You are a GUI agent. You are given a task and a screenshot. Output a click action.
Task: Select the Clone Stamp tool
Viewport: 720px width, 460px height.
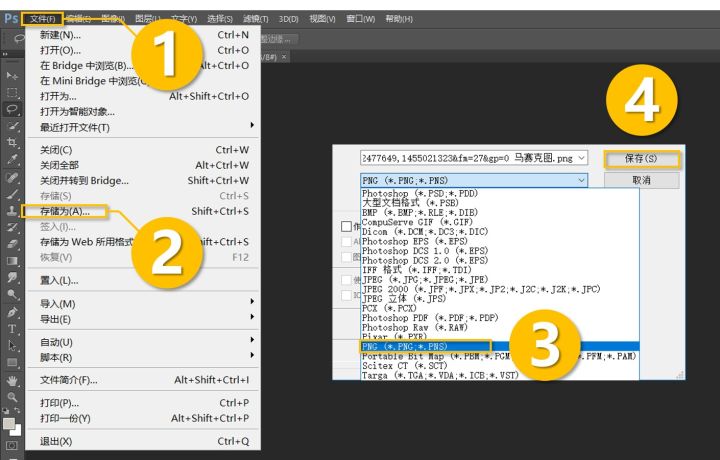[12, 211]
